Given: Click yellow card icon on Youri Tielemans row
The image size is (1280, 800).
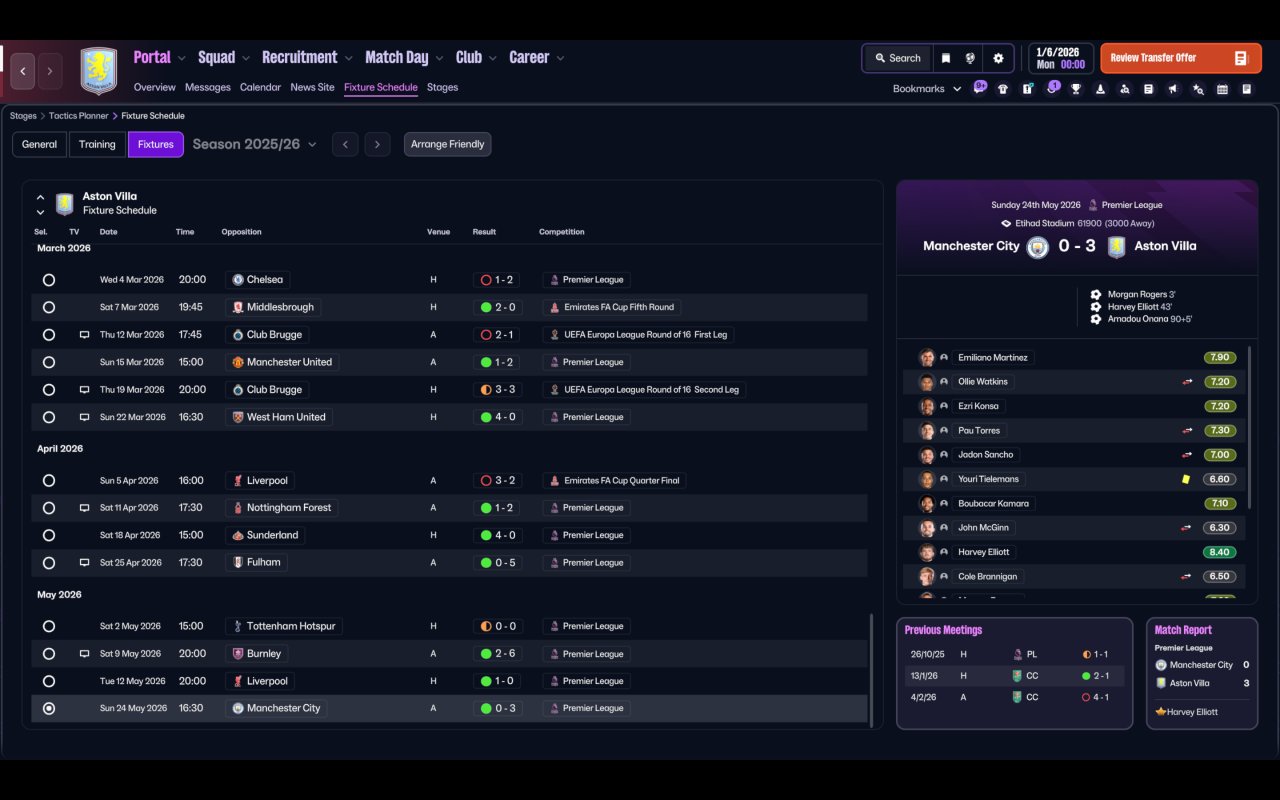Looking at the screenshot, I should click(1186, 479).
